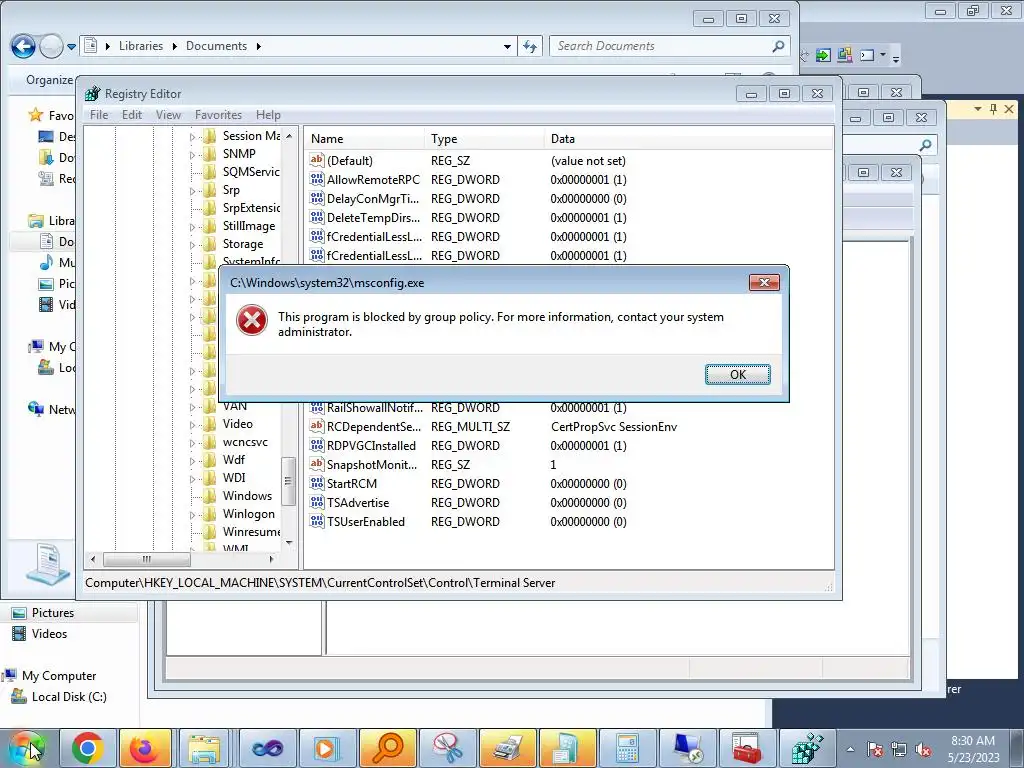
Task: Open the media player taskbar icon
Action: (x=327, y=748)
